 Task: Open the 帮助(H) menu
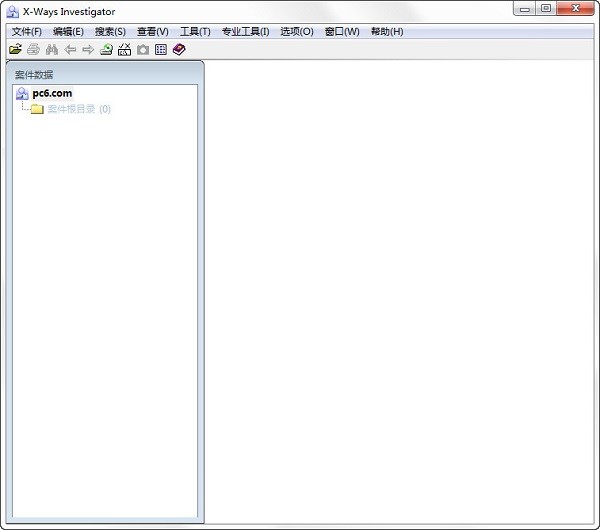pos(387,32)
